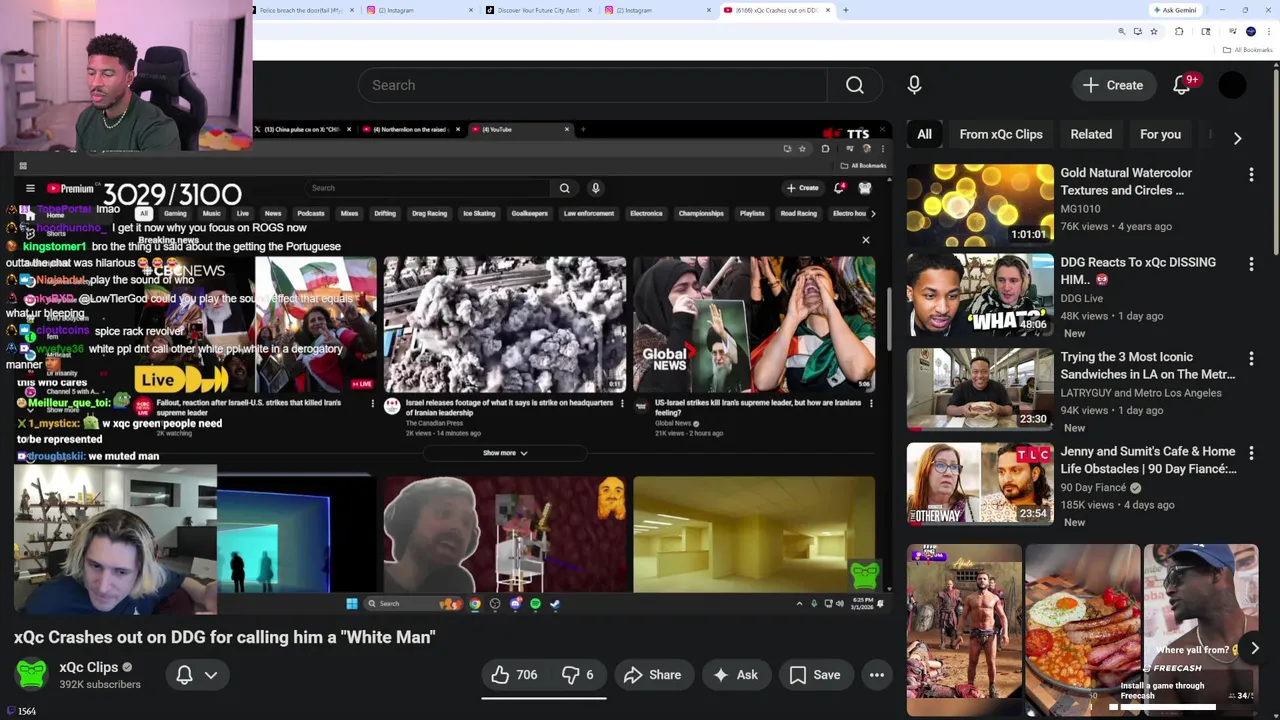Viewport: 1280px width, 720px height.
Task: Click the YouTube search magnifier button
Action: coord(854,85)
